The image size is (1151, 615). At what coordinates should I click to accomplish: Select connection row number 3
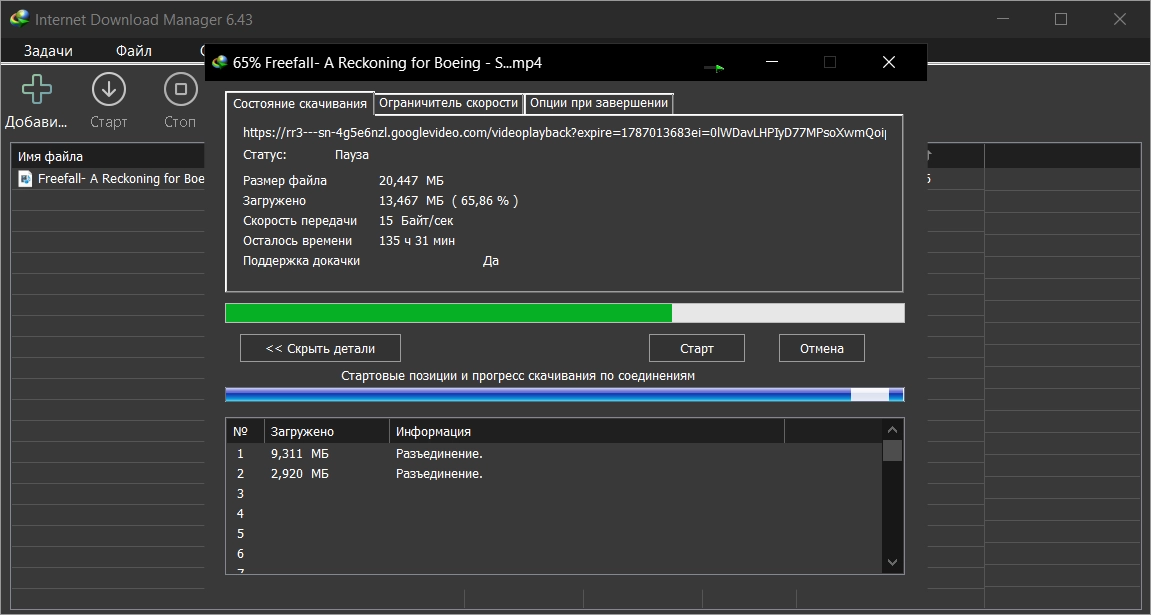(554, 494)
